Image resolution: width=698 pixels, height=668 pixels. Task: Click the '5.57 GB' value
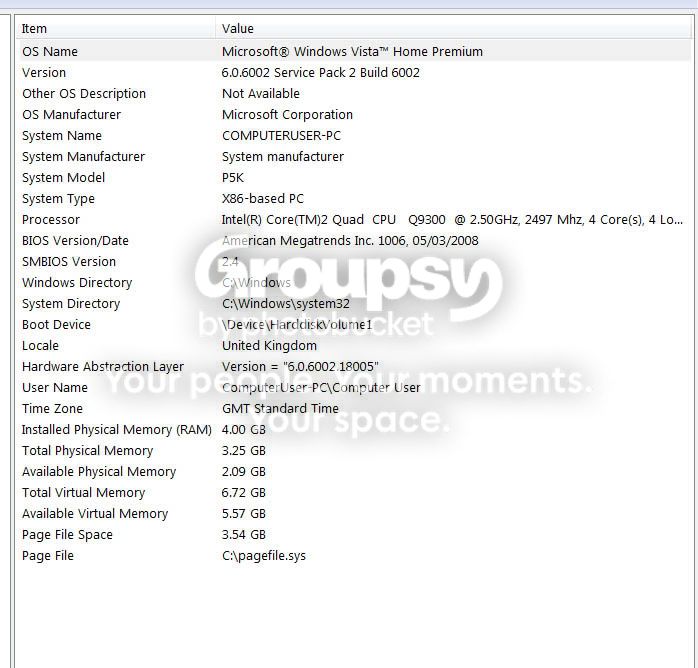(x=244, y=514)
